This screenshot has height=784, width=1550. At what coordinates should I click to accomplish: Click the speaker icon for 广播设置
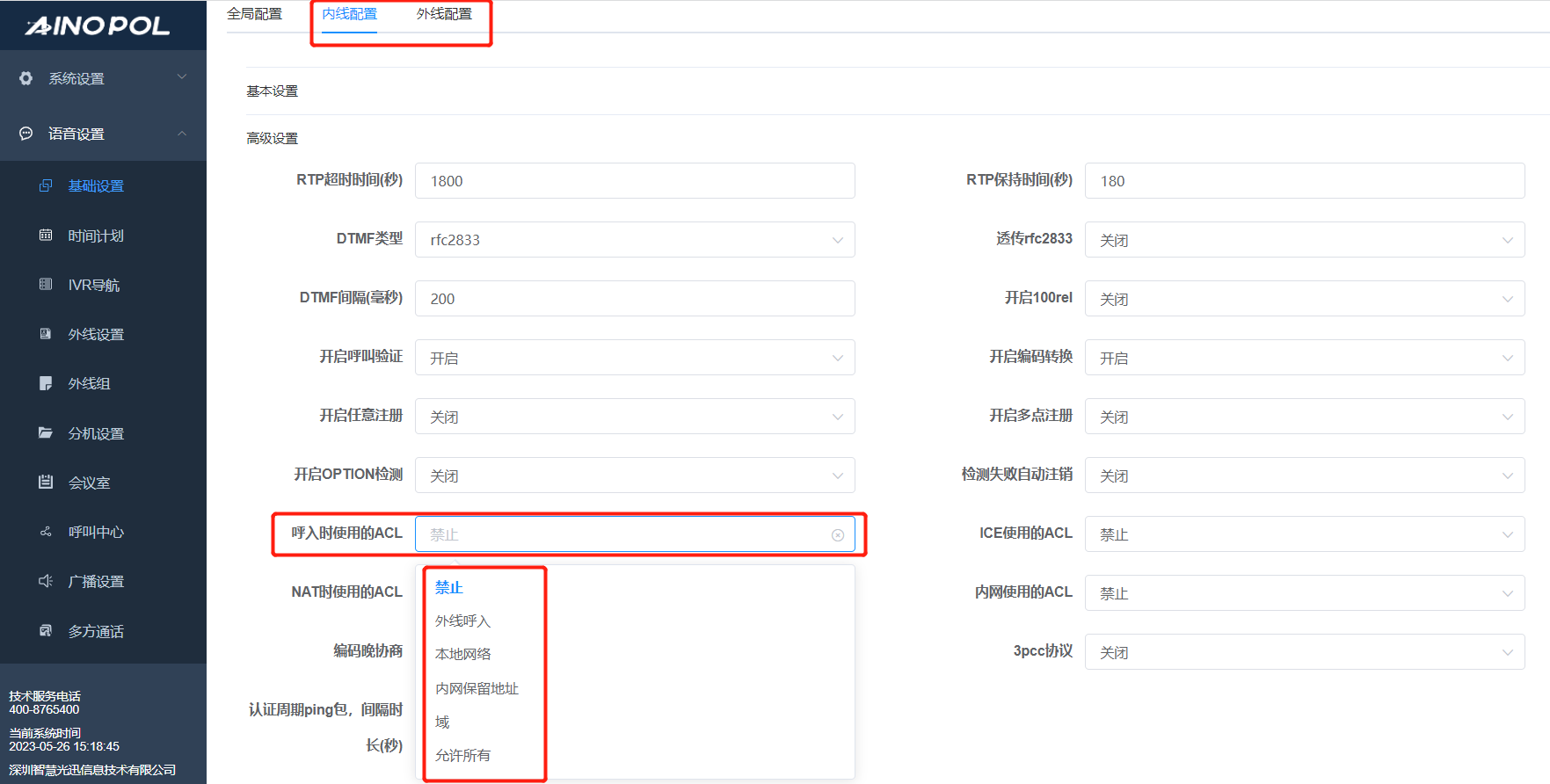click(x=46, y=581)
